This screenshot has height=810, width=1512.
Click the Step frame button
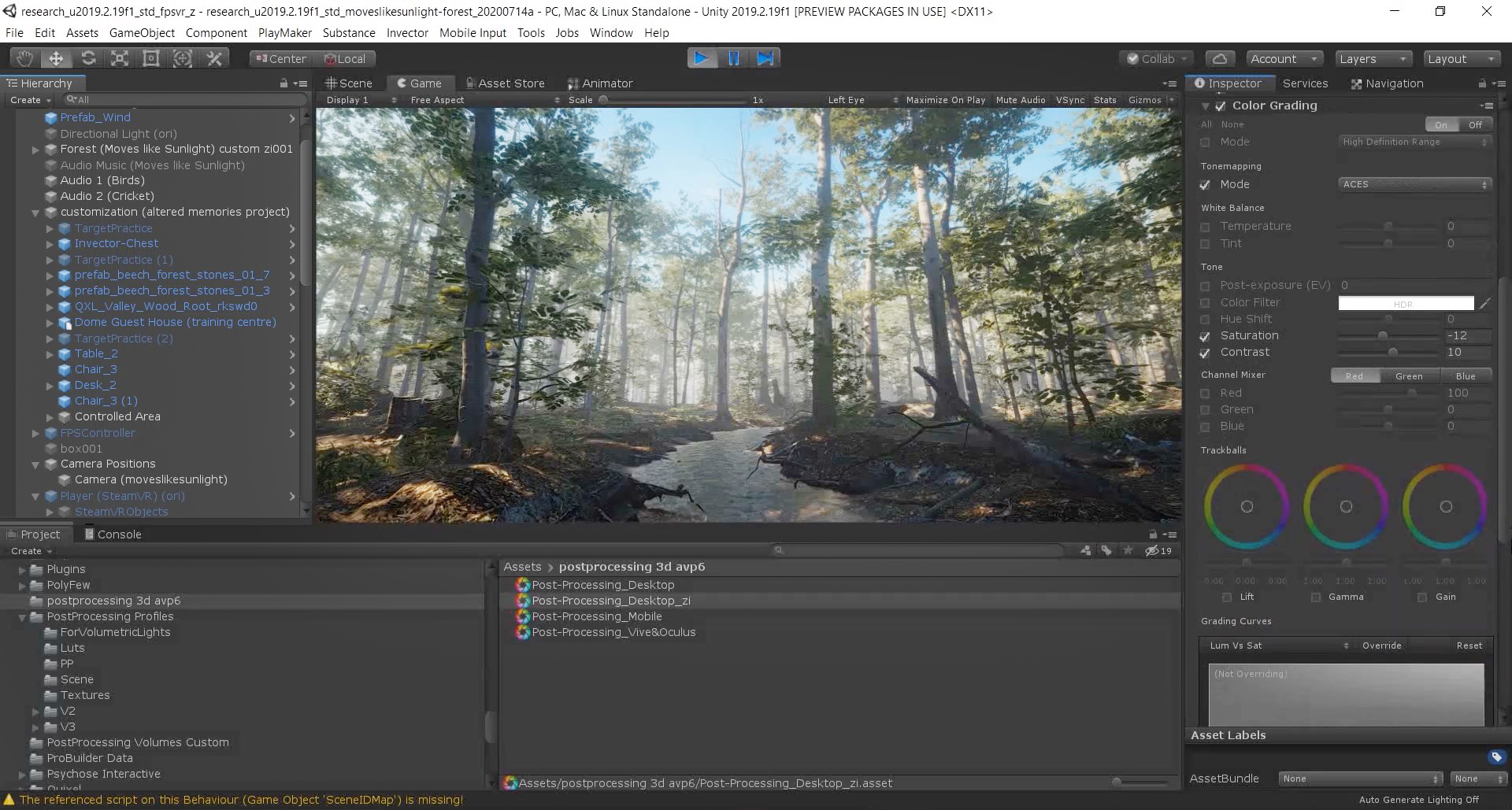[765, 58]
